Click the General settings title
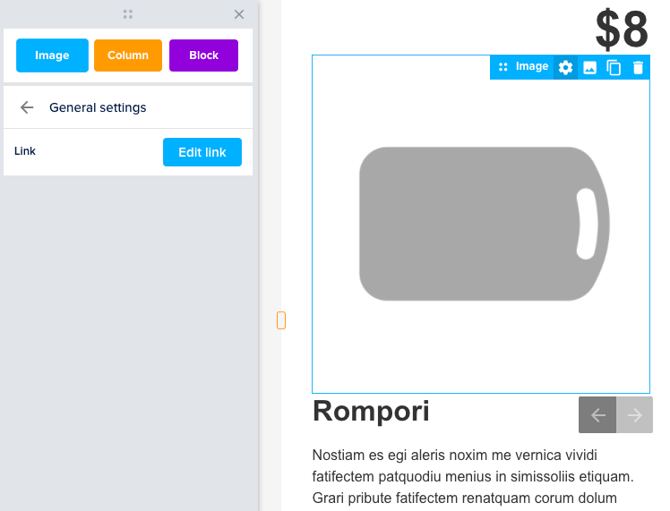This screenshot has height=511, width=670. 98,108
